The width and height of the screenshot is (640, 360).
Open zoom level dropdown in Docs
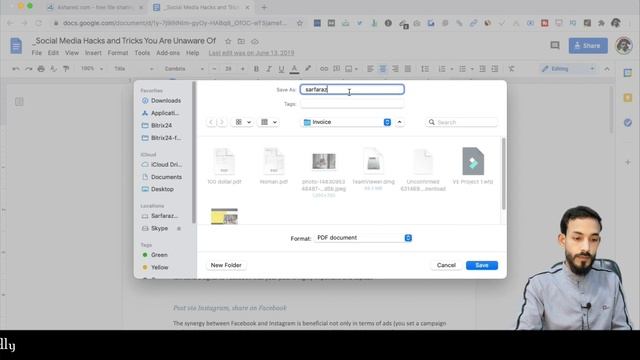click(92, 69)
